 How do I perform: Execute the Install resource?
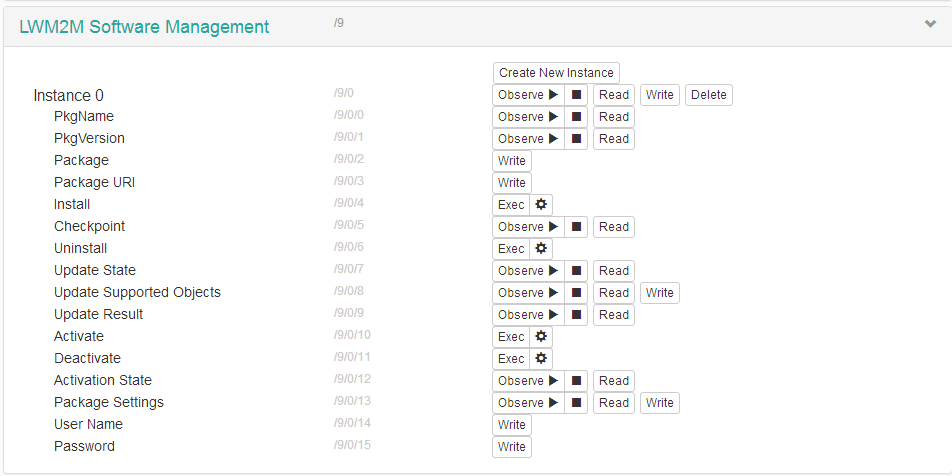(x=511, y=205)
